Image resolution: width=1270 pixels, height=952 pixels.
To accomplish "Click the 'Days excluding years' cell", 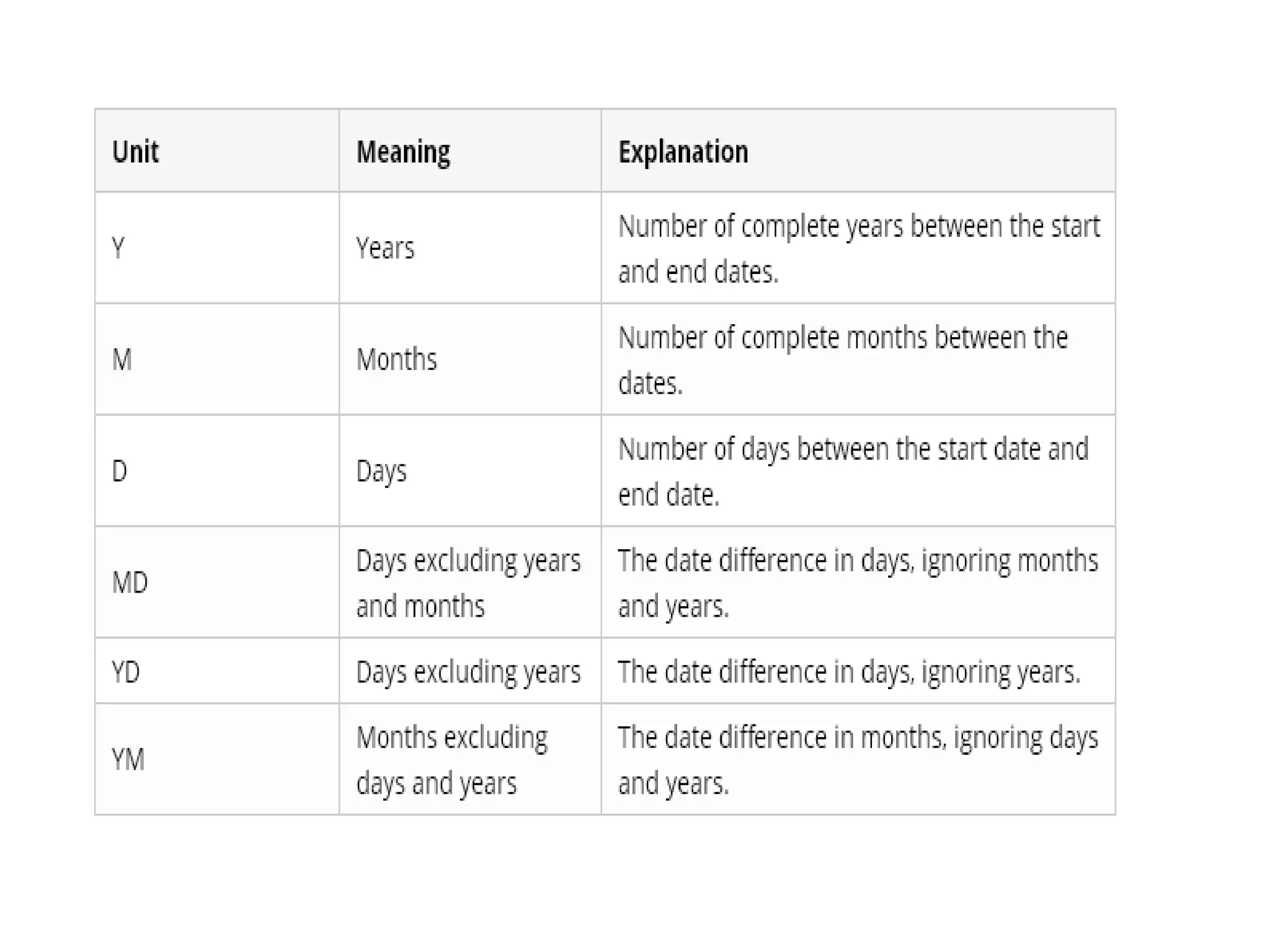I will tap(468, 672).
